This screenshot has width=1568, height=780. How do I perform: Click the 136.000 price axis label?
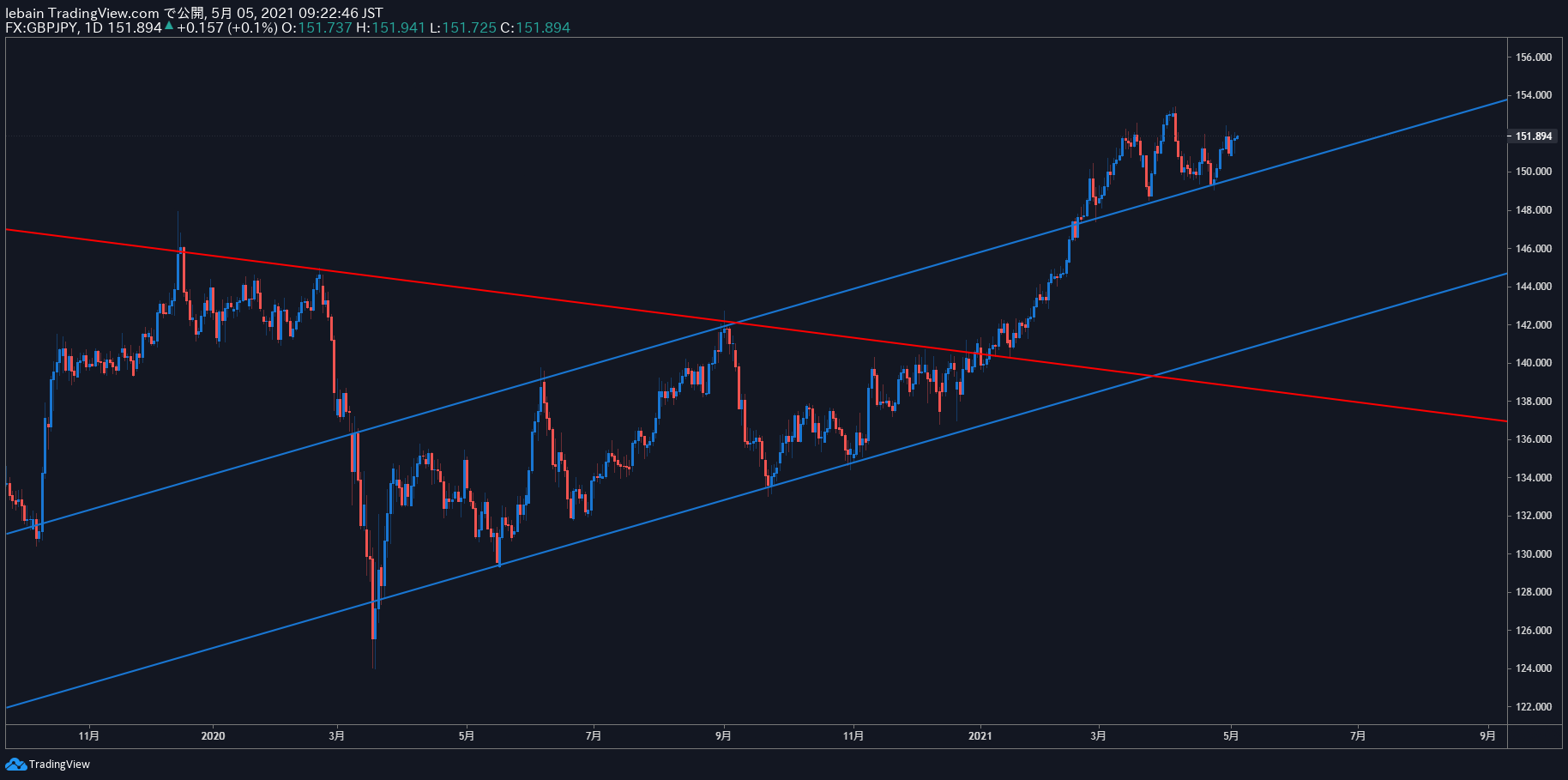click(1534, 439)
